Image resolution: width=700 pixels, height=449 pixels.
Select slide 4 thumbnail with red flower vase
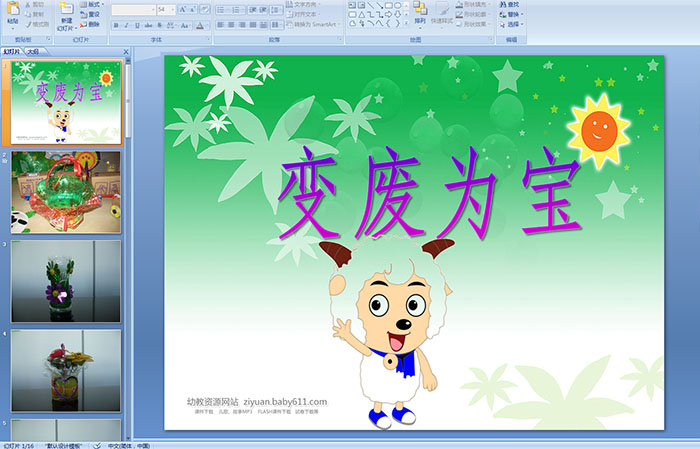tap(66, 370)
